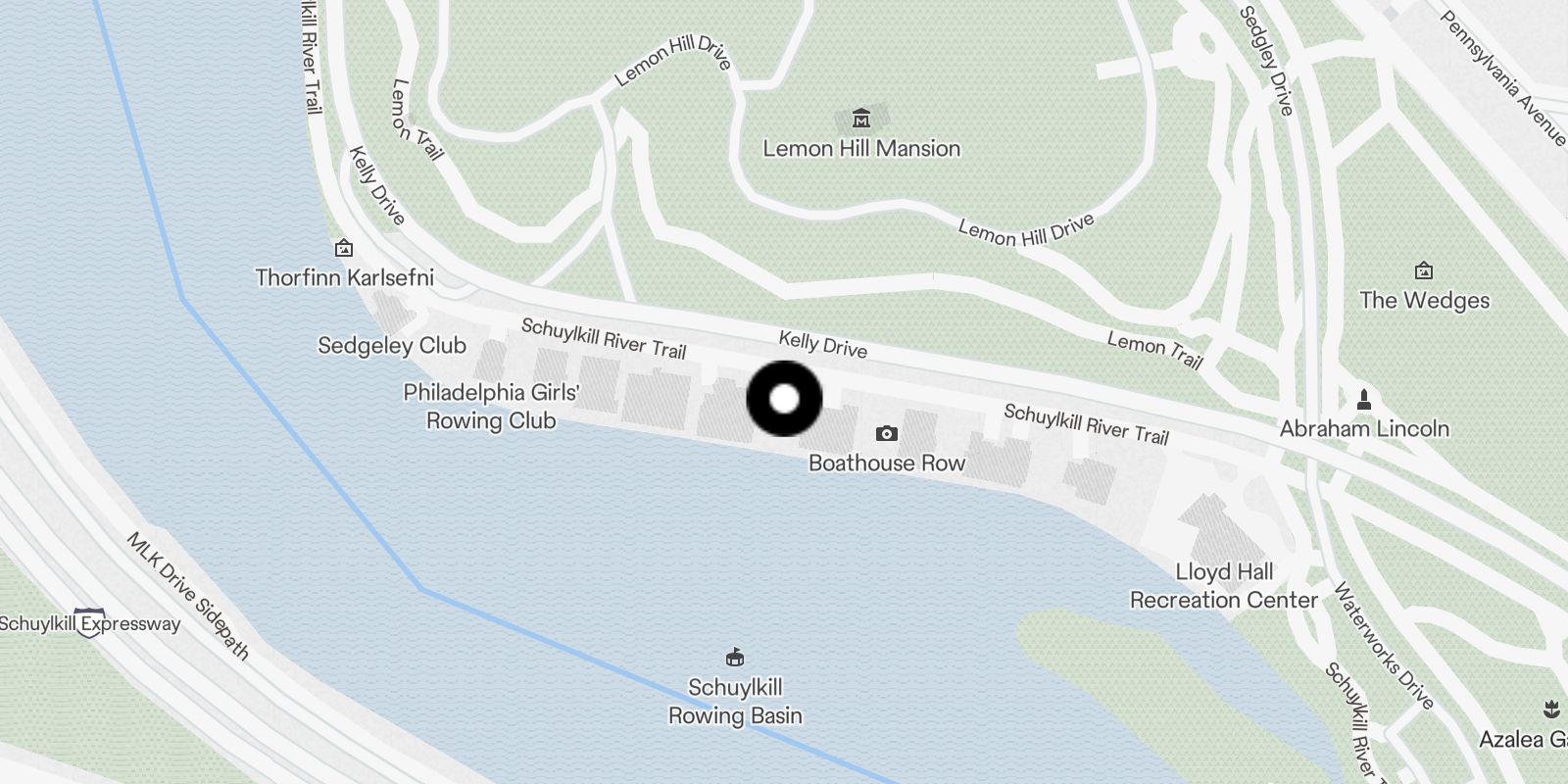1568x784 pixels.
Task: Click the Lemon Hill Mansion museum icon
Action: click(x=861, y=119)
